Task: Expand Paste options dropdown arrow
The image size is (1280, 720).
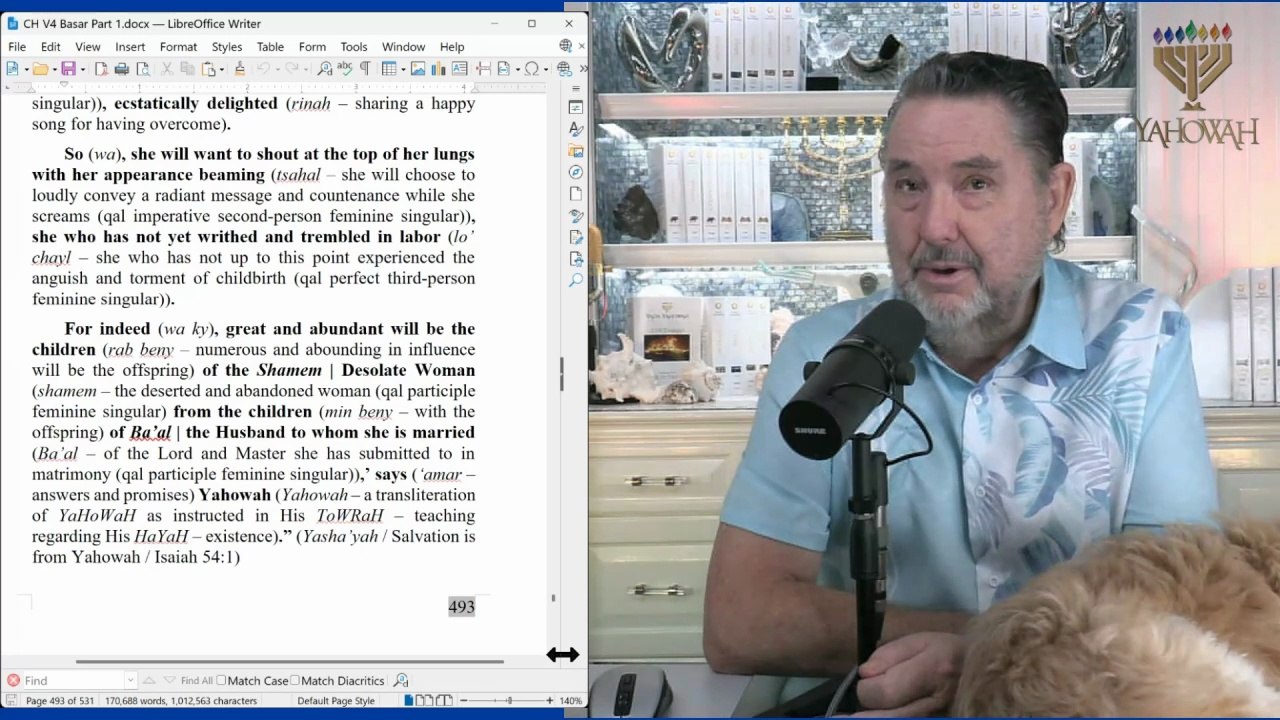Action: pyautogui.click(x=222, y=69)
